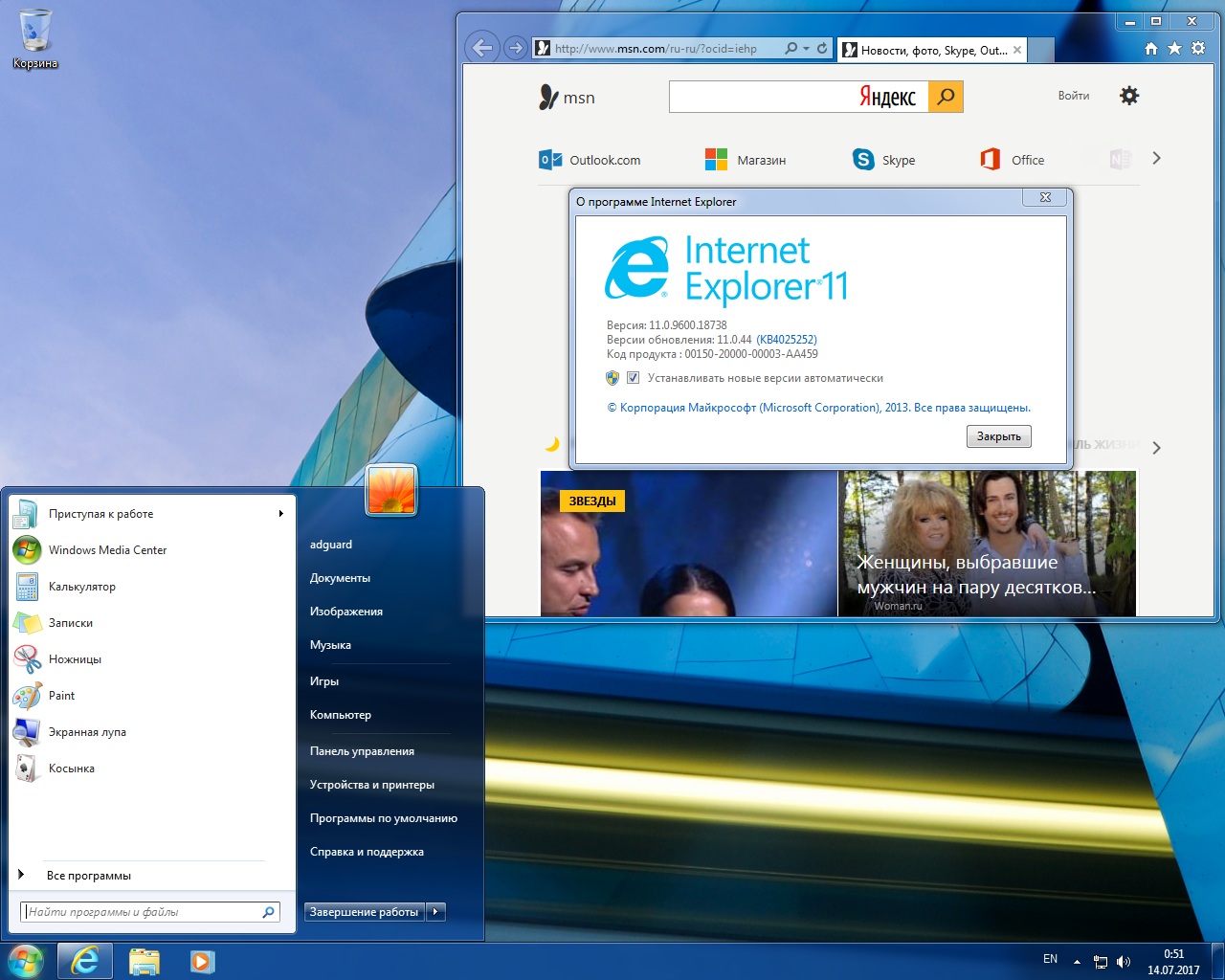The height and width of the screenshot is (980, 1225).
Task: Open Windows Explorer from the taskbar
Action: (x=145, y=961)
